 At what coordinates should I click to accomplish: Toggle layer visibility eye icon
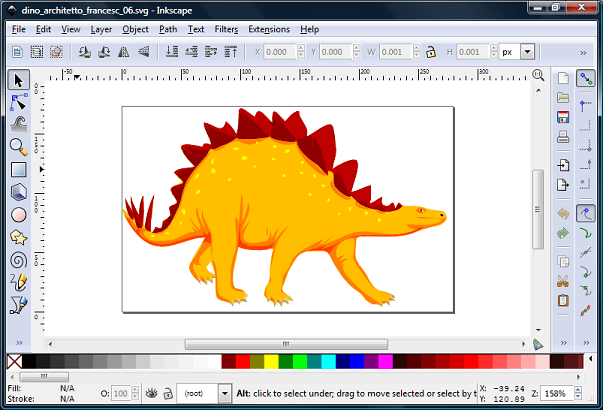[x=152, y=393]
